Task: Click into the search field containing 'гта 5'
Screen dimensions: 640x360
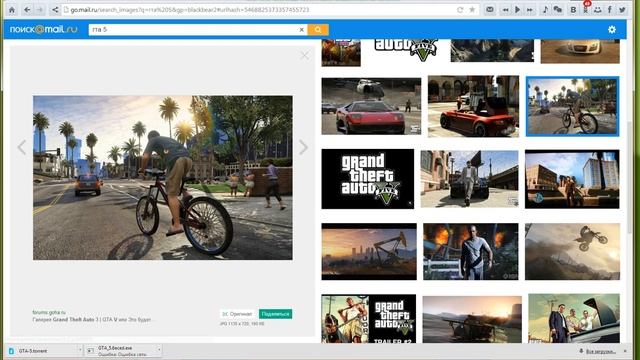Action: tap(193, 29)
